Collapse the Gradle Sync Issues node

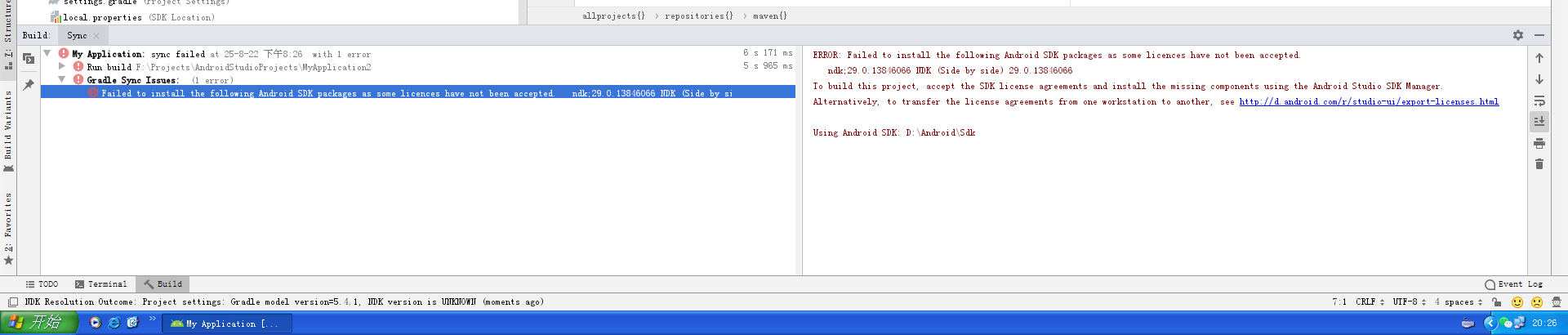(x=62, y=80)
